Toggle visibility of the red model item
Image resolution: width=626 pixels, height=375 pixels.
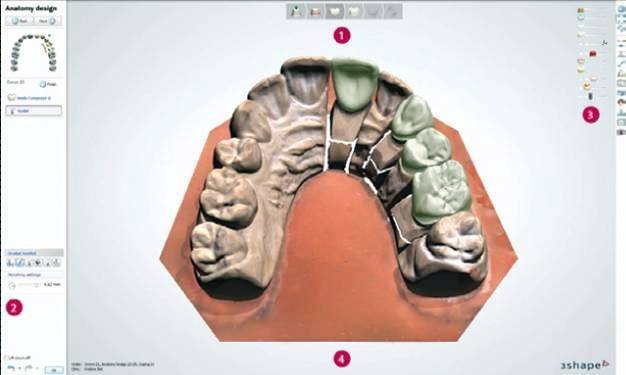[x=593, y=53]
